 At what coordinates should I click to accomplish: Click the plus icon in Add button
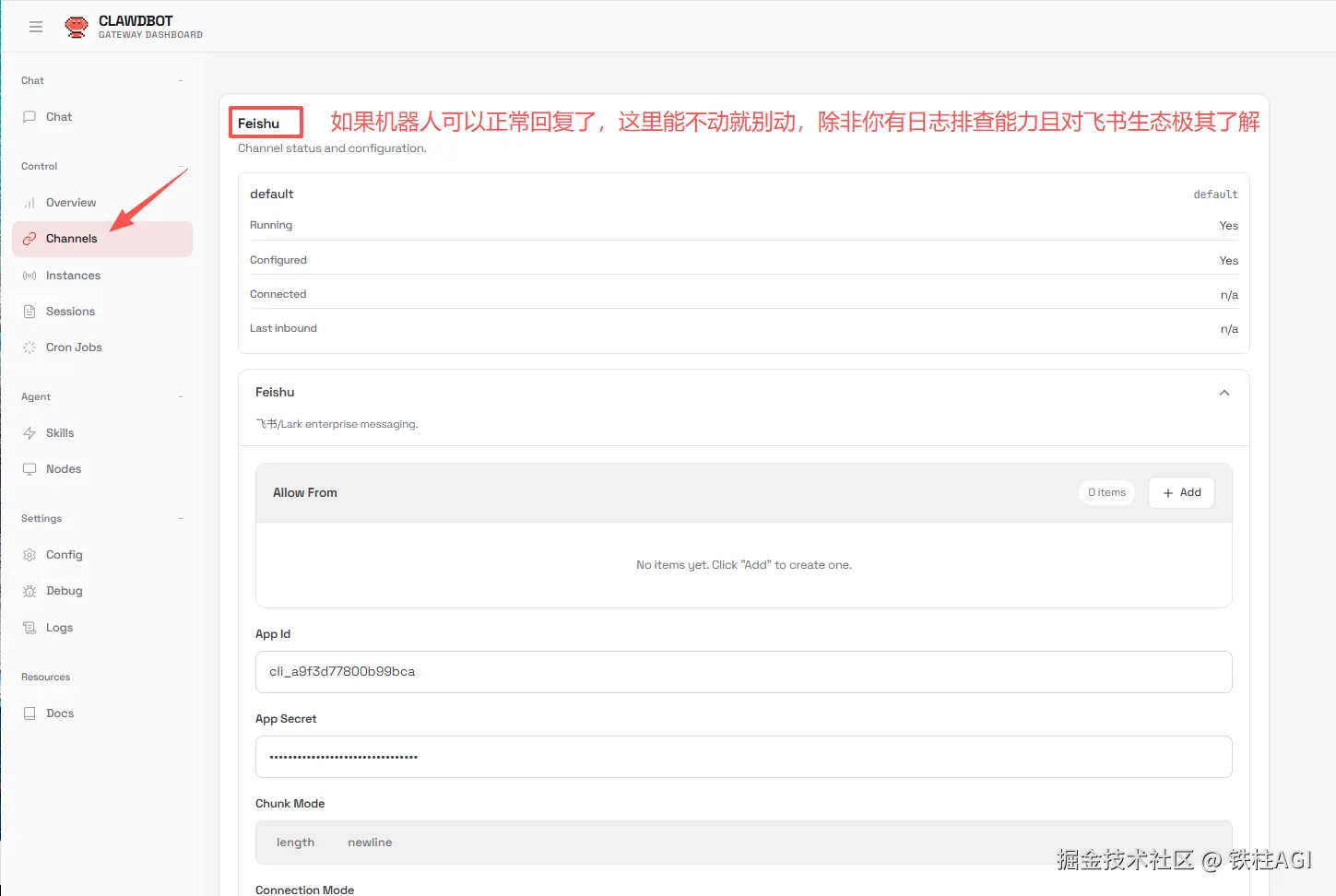1168,493
